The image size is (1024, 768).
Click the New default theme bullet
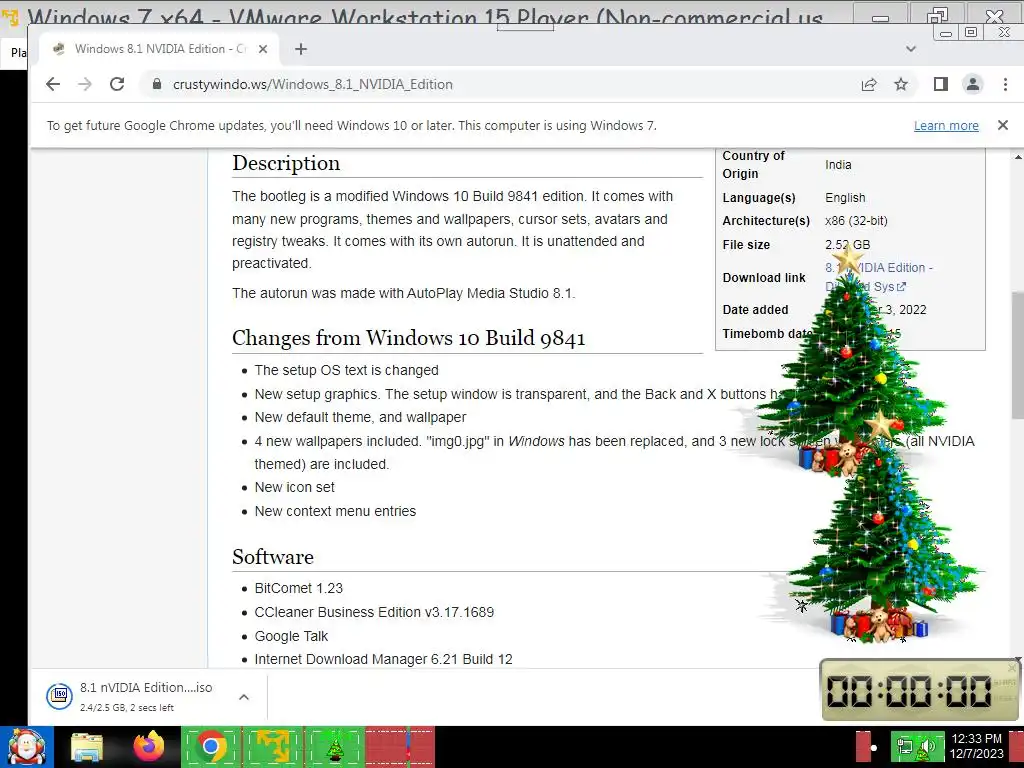click(x=360, y=417)
